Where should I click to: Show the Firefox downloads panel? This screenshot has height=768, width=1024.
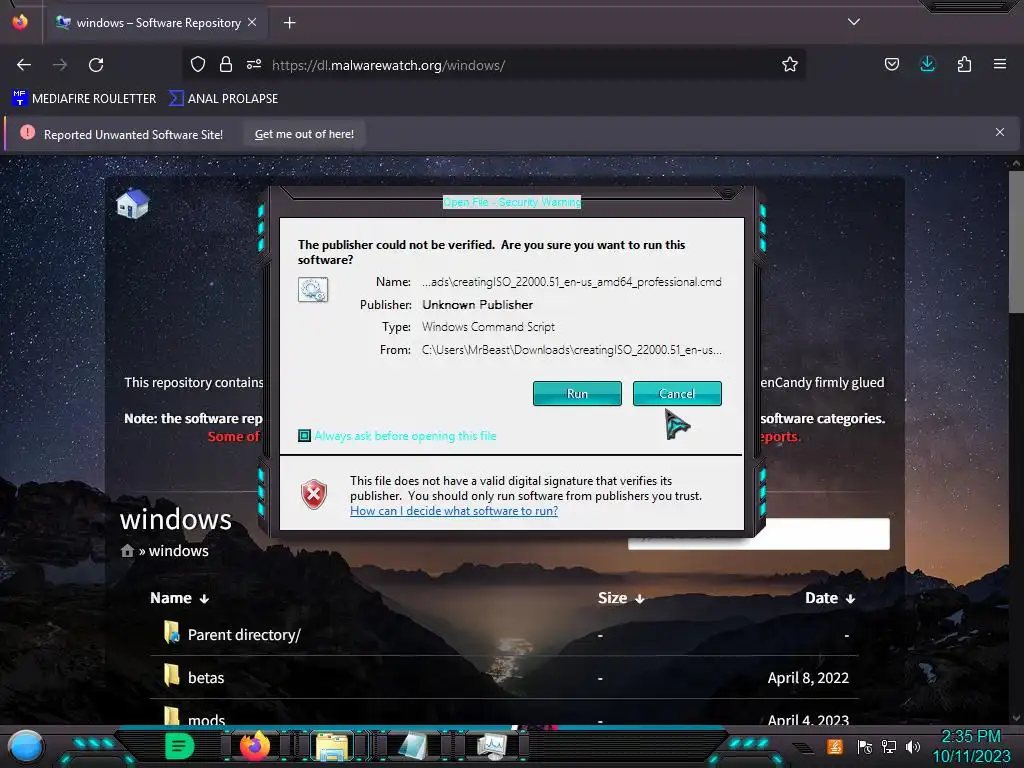pos(927,64)
